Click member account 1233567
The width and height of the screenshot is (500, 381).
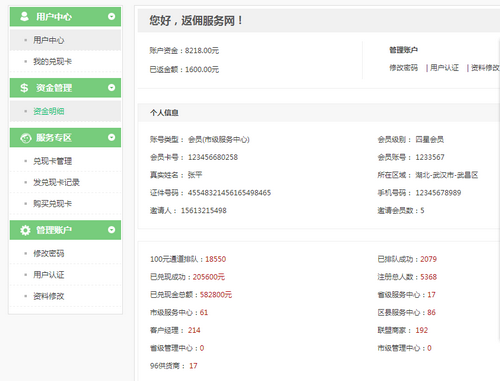430,157
